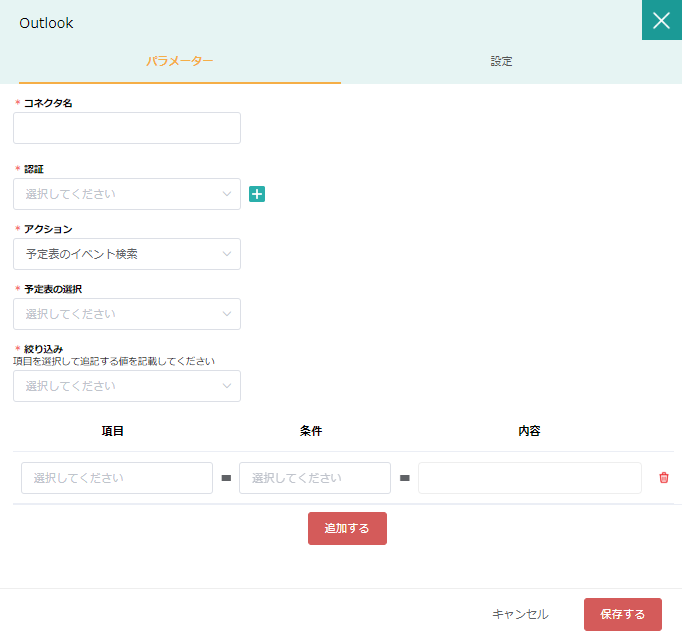
Task: Click the 追加する button
Action: click(x=347, y=528)
